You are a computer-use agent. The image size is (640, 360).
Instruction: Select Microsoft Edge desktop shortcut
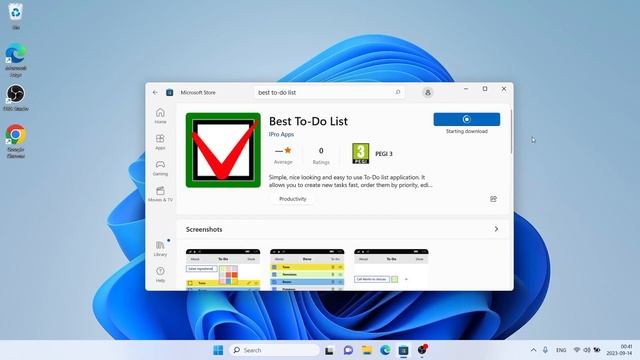point(16,60)
